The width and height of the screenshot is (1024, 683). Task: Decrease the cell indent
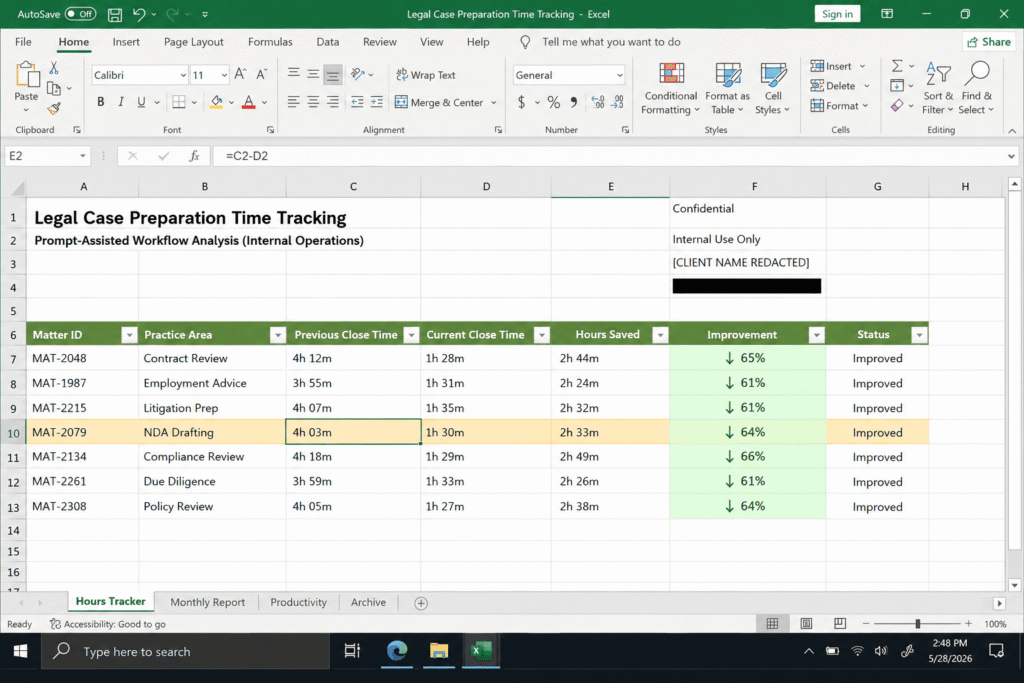tap(357, 102)
